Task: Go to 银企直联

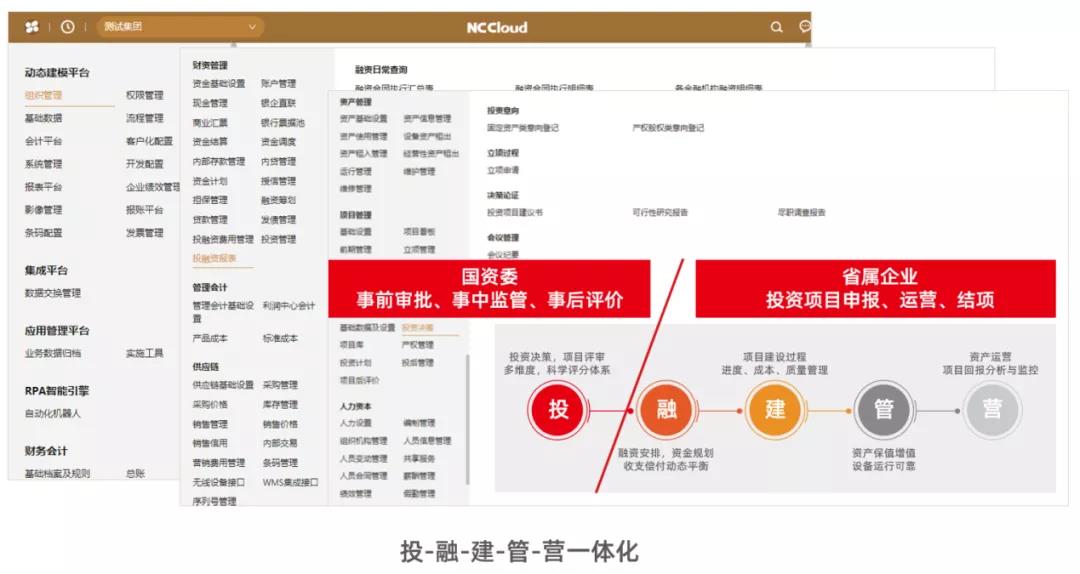Action: pyautogui.click(x=278, y=103)
